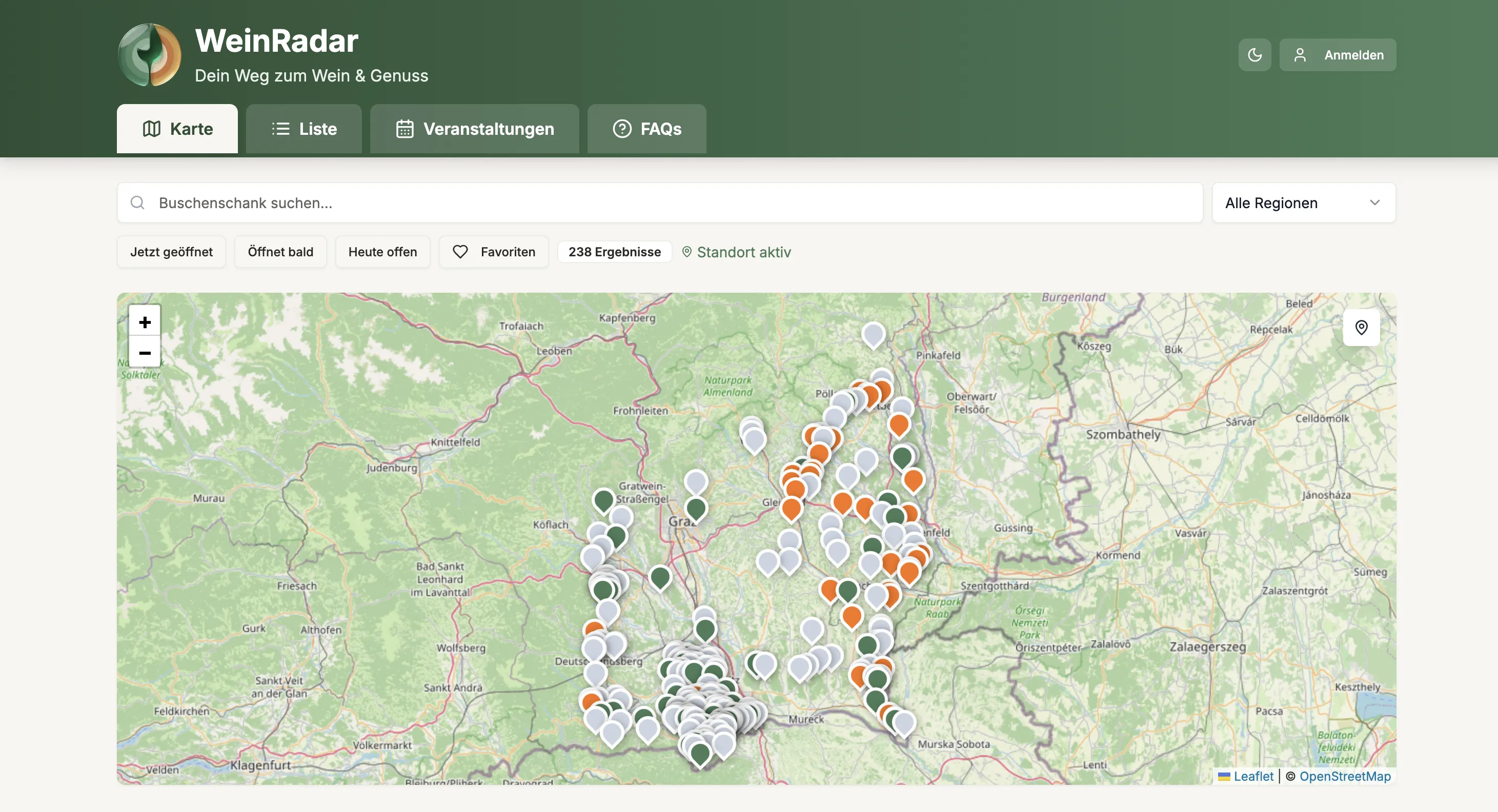The width and height of the screenshot is (1498, 812).
Task: Click the Buschenschank suchen search field
Action: 407,202
